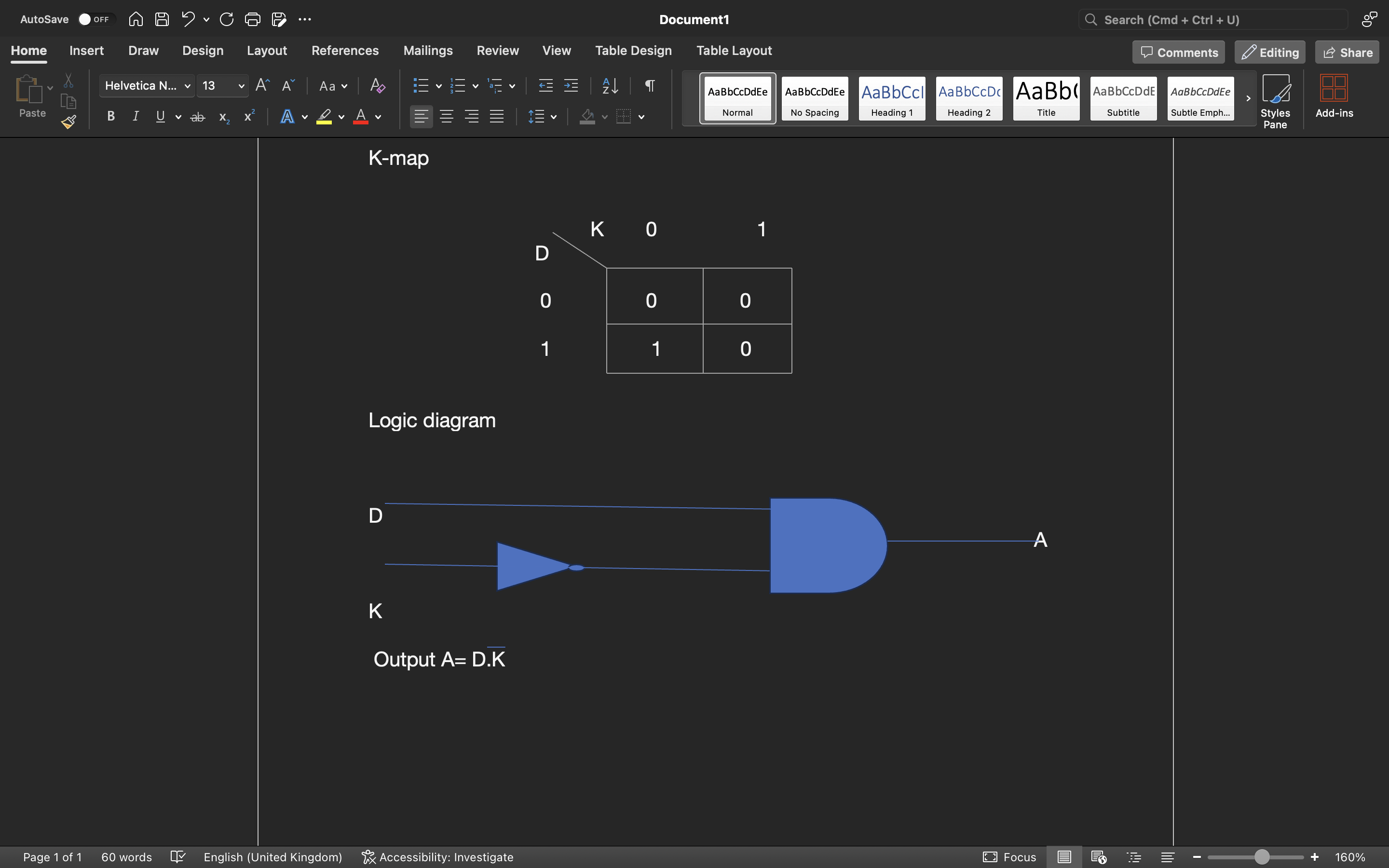Image resolution: width=1389 pixels, height=868 pixels.
Task: Open the font size dropdown
Action: [241, 86]
